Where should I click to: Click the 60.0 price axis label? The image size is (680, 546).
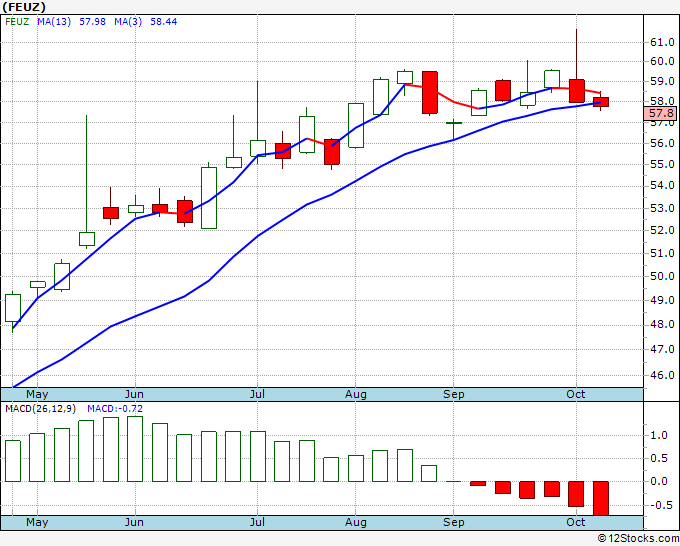(662, 61)
